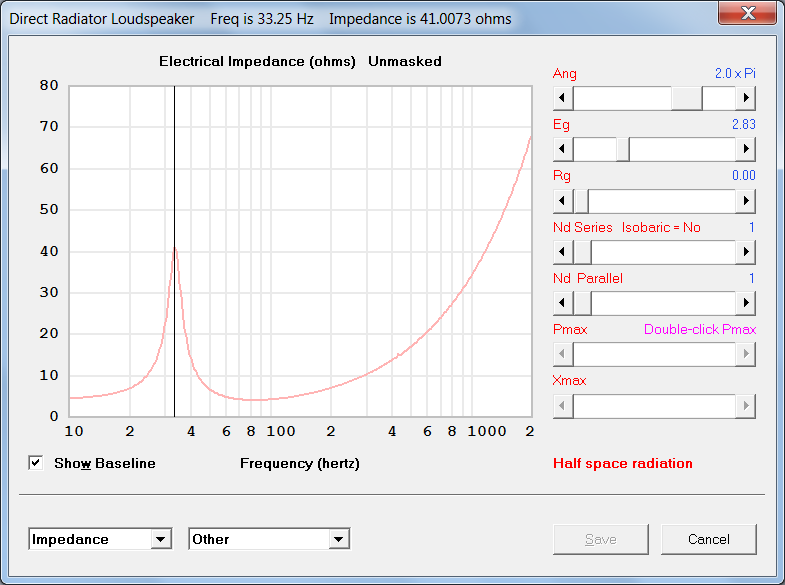Screen dimensions: 785x585
Task: Click the Isobaric = No label
Action: click(661, 227)
